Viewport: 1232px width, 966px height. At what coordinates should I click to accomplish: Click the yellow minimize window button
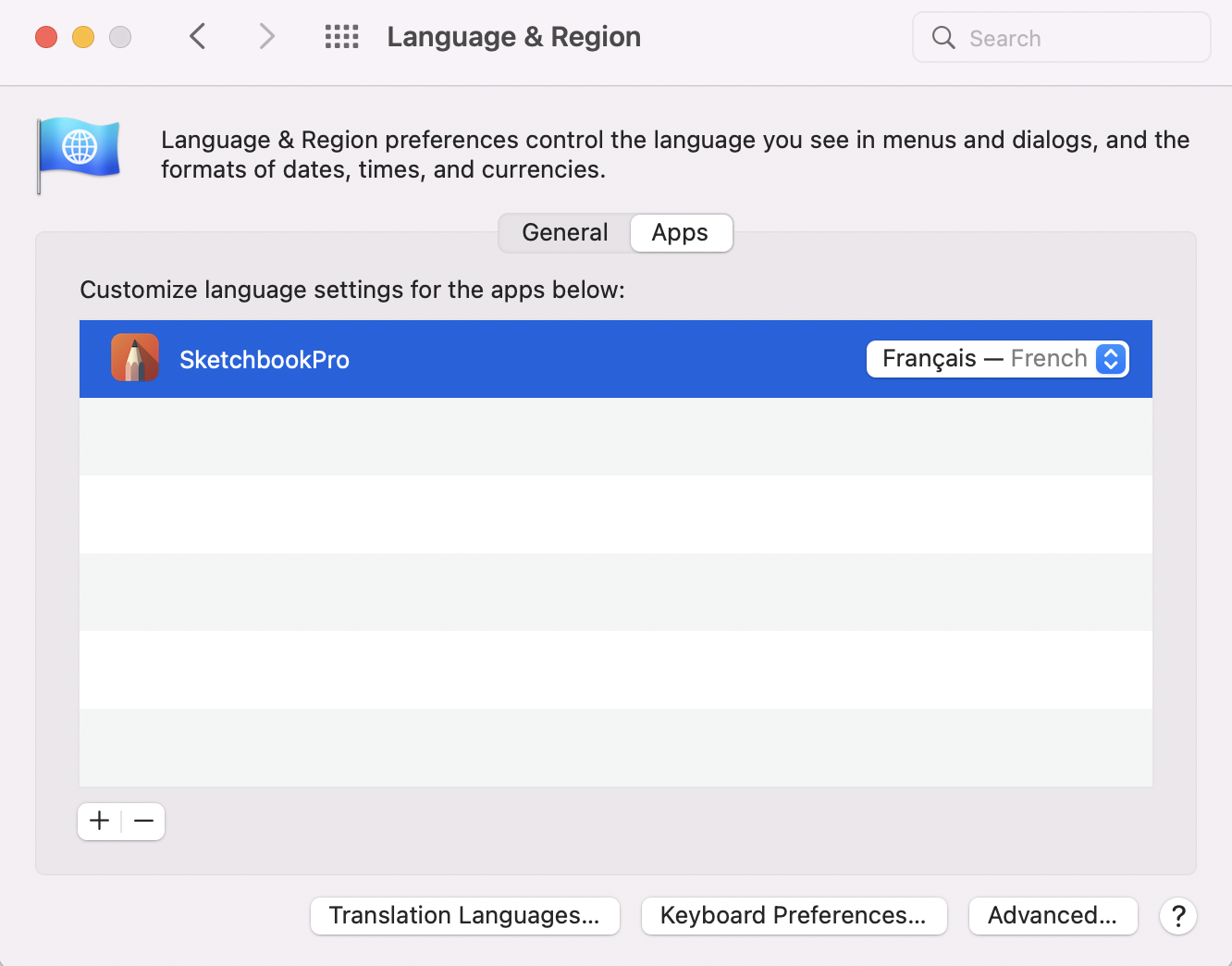tap(83, 37)
